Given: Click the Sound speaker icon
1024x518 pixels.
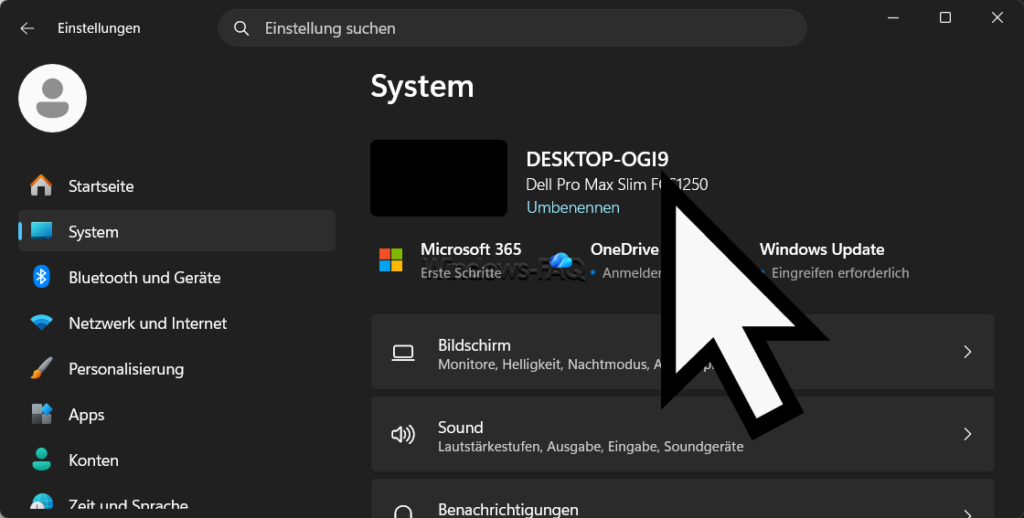Looking at the screenshot, I should point(403,434).
